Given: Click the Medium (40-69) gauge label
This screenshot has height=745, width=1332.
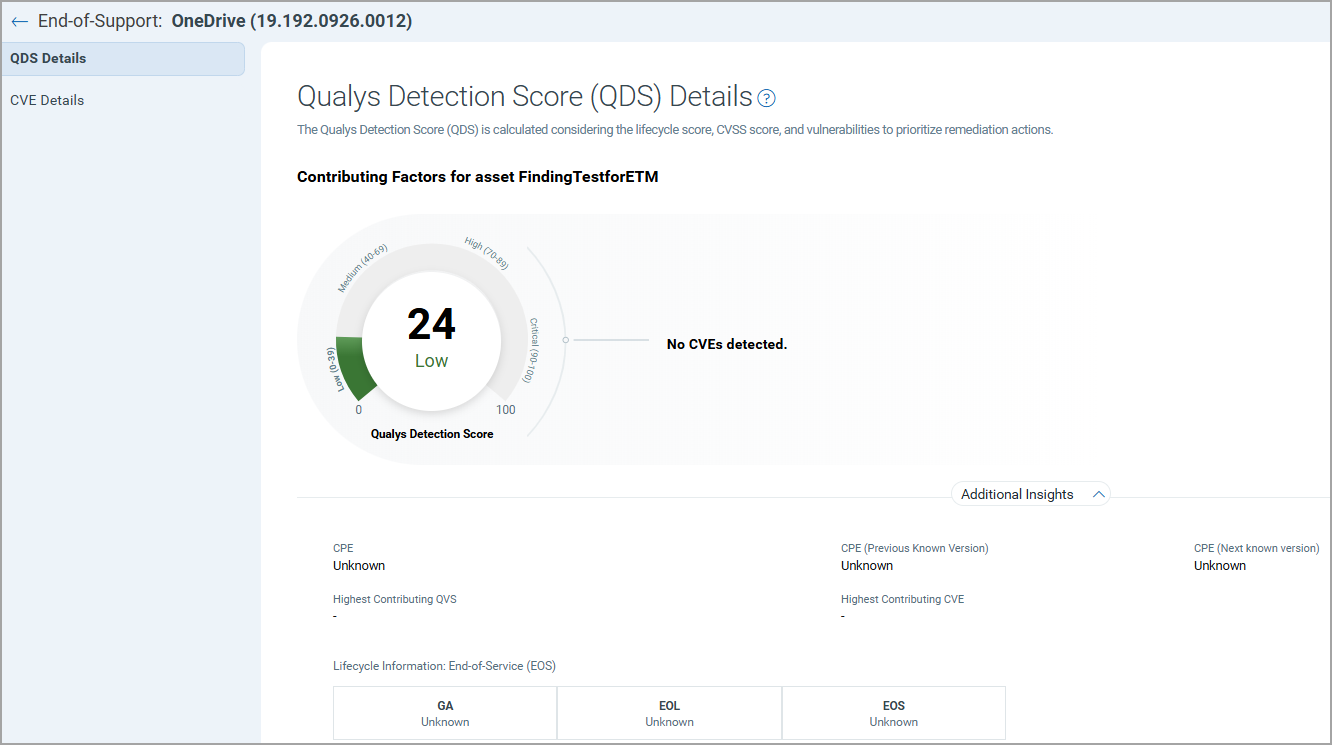Looking at the screenshot, I should (363, 268).
